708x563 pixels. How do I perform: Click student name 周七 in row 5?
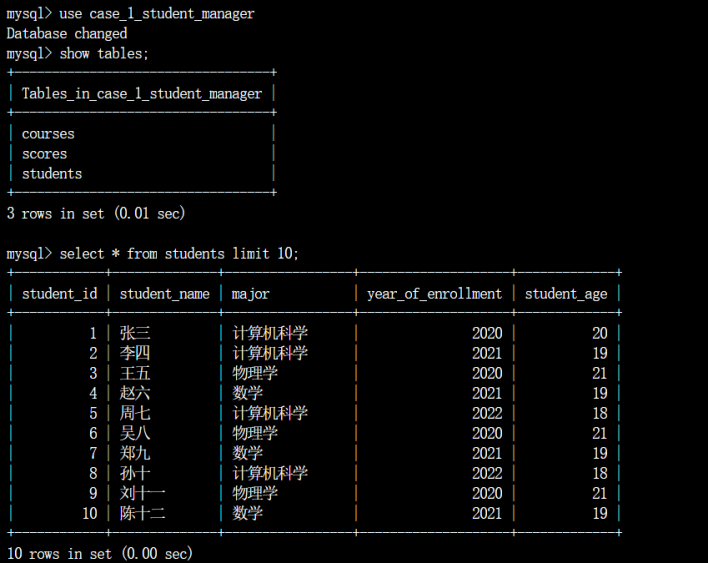pyautogui.click(x=135, y=413)
